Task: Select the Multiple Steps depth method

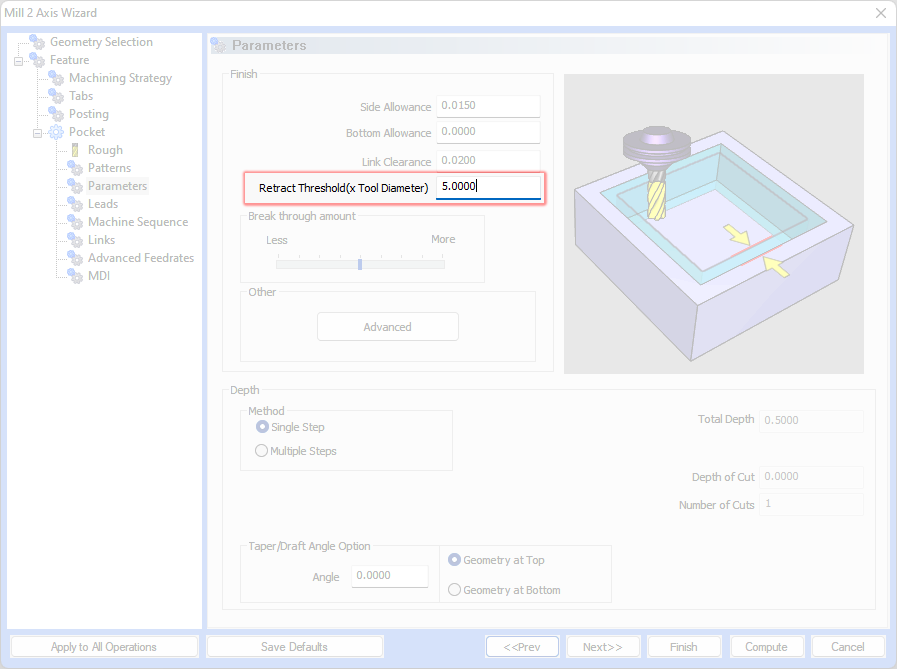Action: [x=261, y=451]
